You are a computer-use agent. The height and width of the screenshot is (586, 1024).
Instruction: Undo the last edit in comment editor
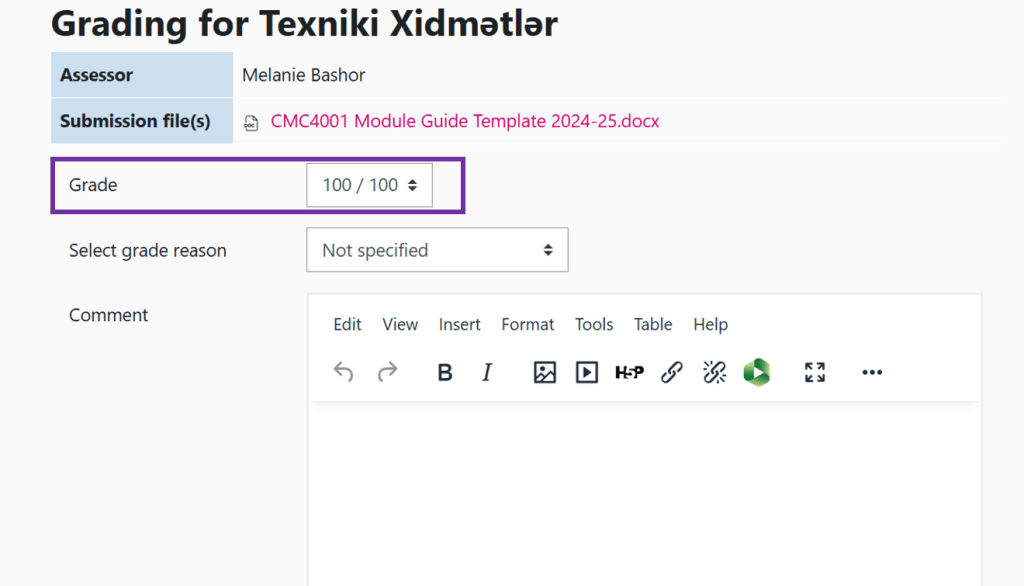[344, 372]
